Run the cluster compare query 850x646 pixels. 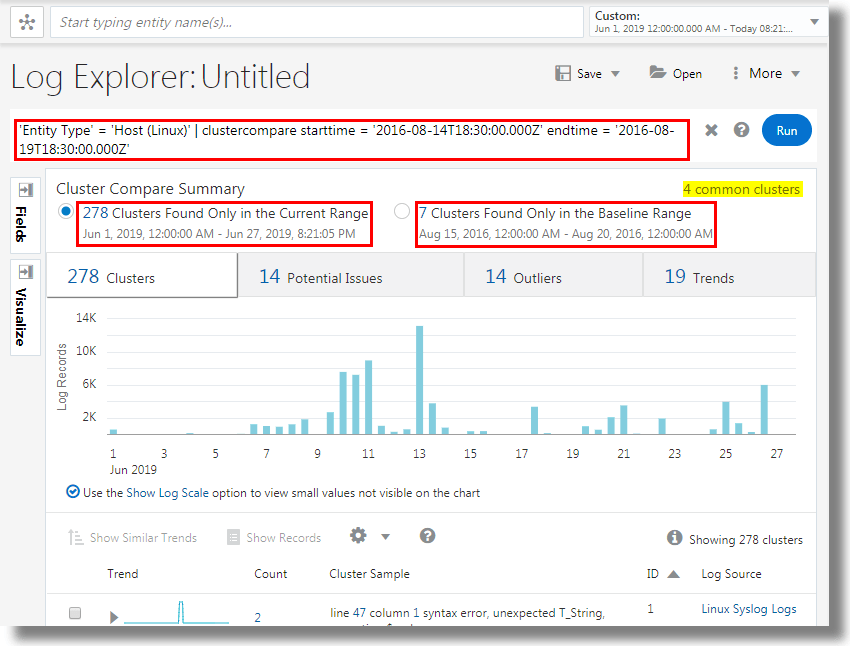point(787,130)
